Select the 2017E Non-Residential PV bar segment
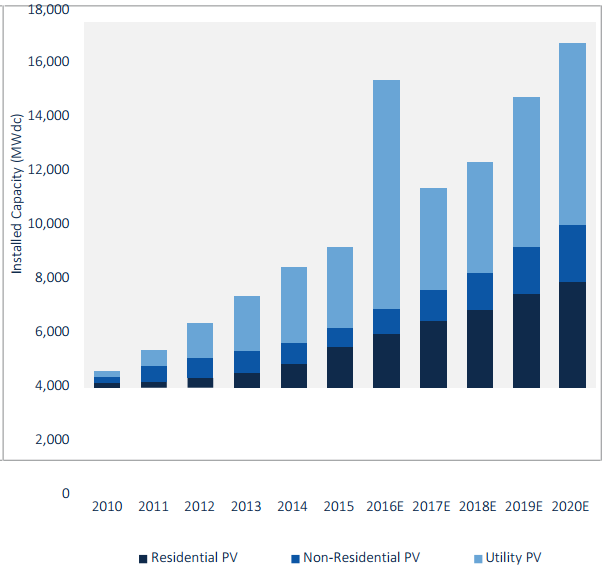 point(433,306)
